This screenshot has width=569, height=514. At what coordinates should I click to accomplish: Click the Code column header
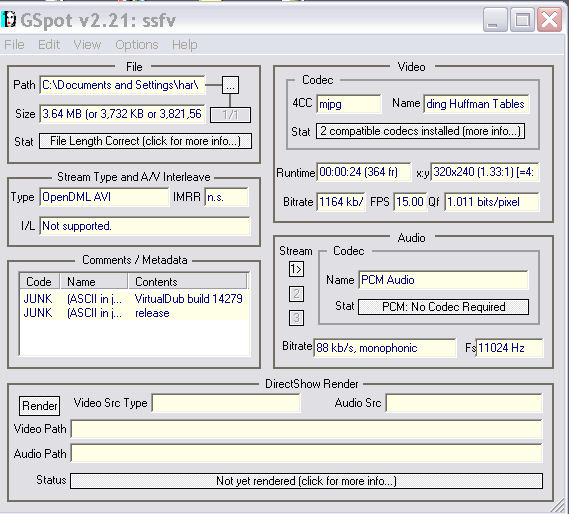click(x=40, y=282)
